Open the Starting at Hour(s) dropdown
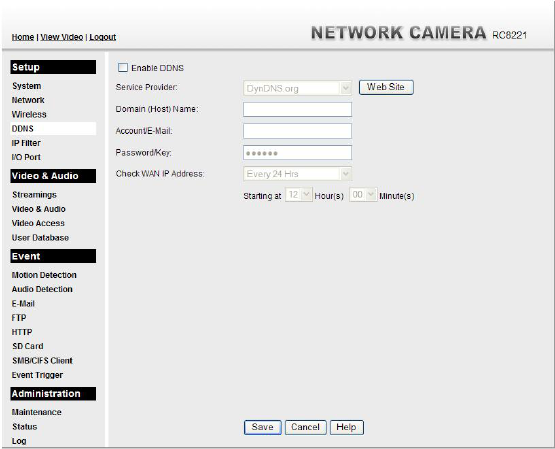The image size is (555, 449). tap(299, 195)
